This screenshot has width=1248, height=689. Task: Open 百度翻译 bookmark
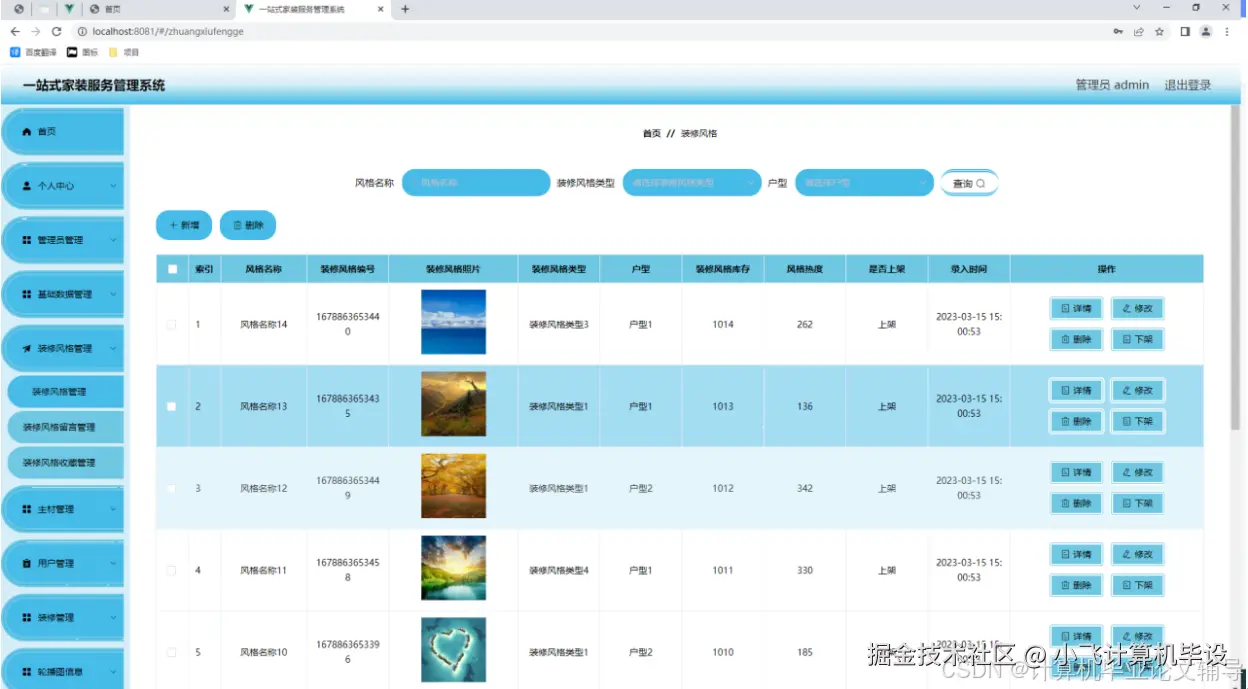click(x=34, y=52)
